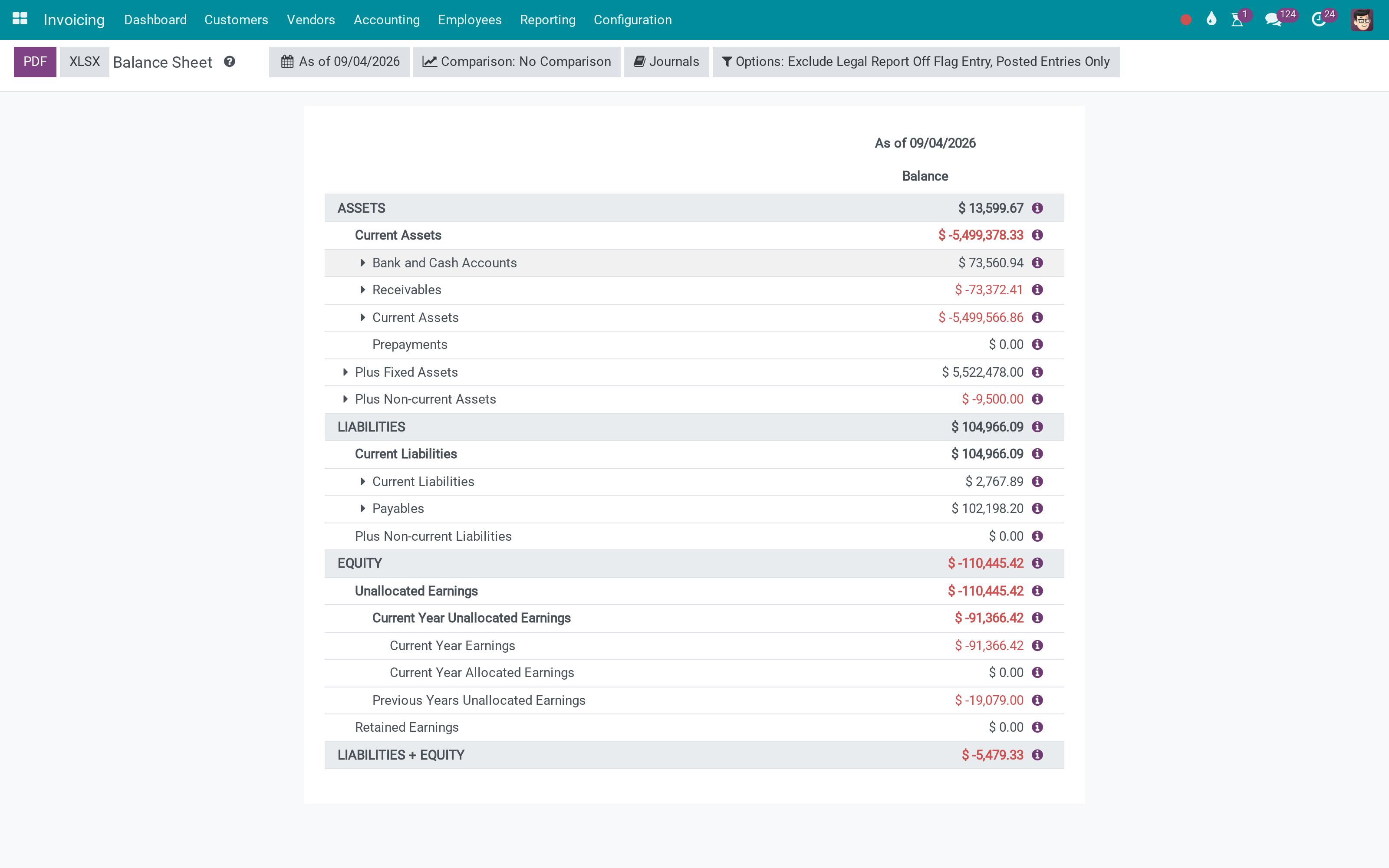1389x868 pixels.
Task: Expand the Plus Non-current Assets row
Action: click(345, 399)
